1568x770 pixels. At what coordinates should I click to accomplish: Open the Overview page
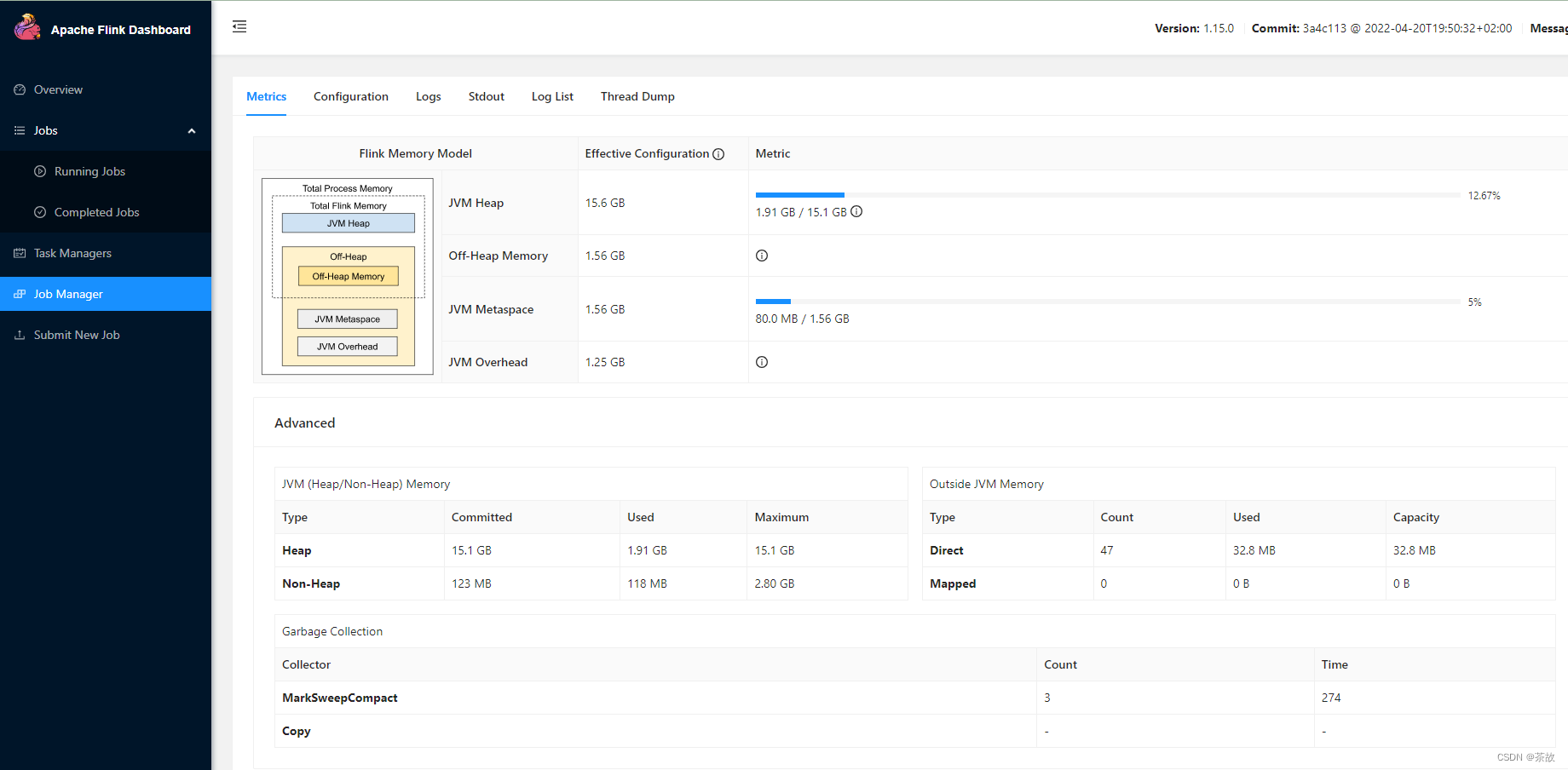[106, 89]
